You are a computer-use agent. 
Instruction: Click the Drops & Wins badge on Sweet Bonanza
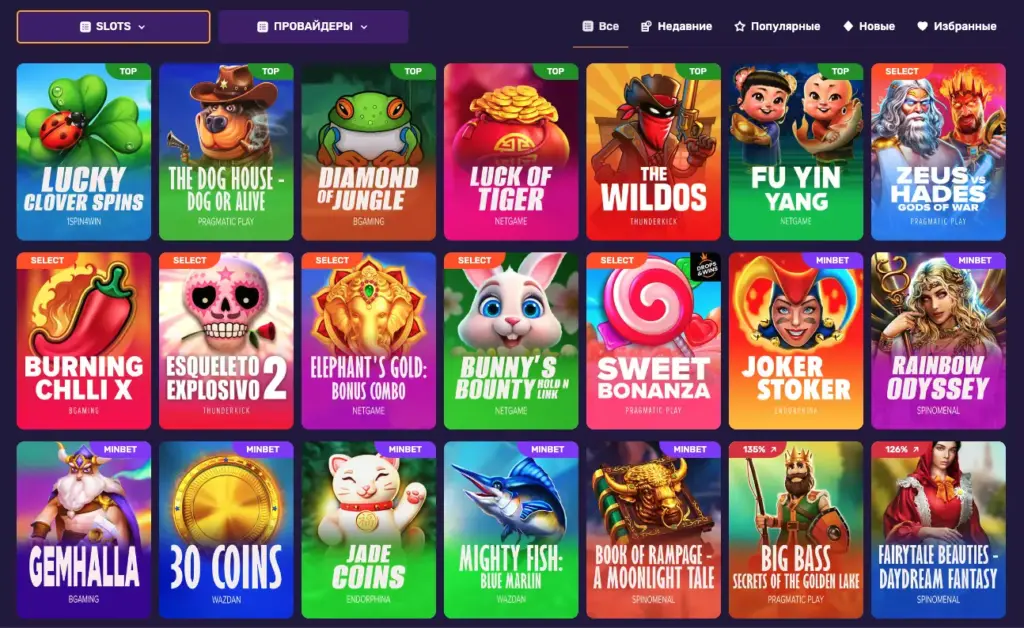(x=705, y=267)
